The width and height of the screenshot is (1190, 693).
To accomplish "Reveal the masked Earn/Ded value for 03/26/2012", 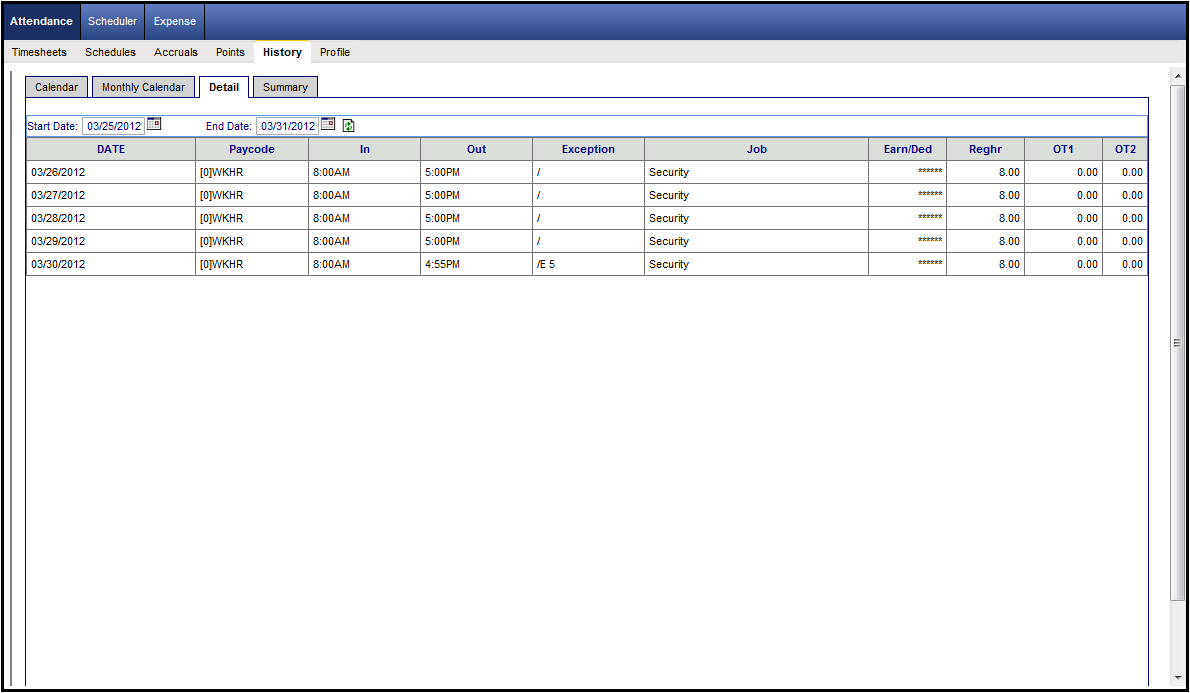I will tap(929, 171).
